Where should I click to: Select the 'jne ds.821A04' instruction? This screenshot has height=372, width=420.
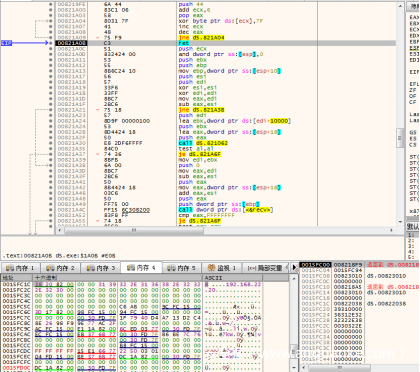point(201,38)
